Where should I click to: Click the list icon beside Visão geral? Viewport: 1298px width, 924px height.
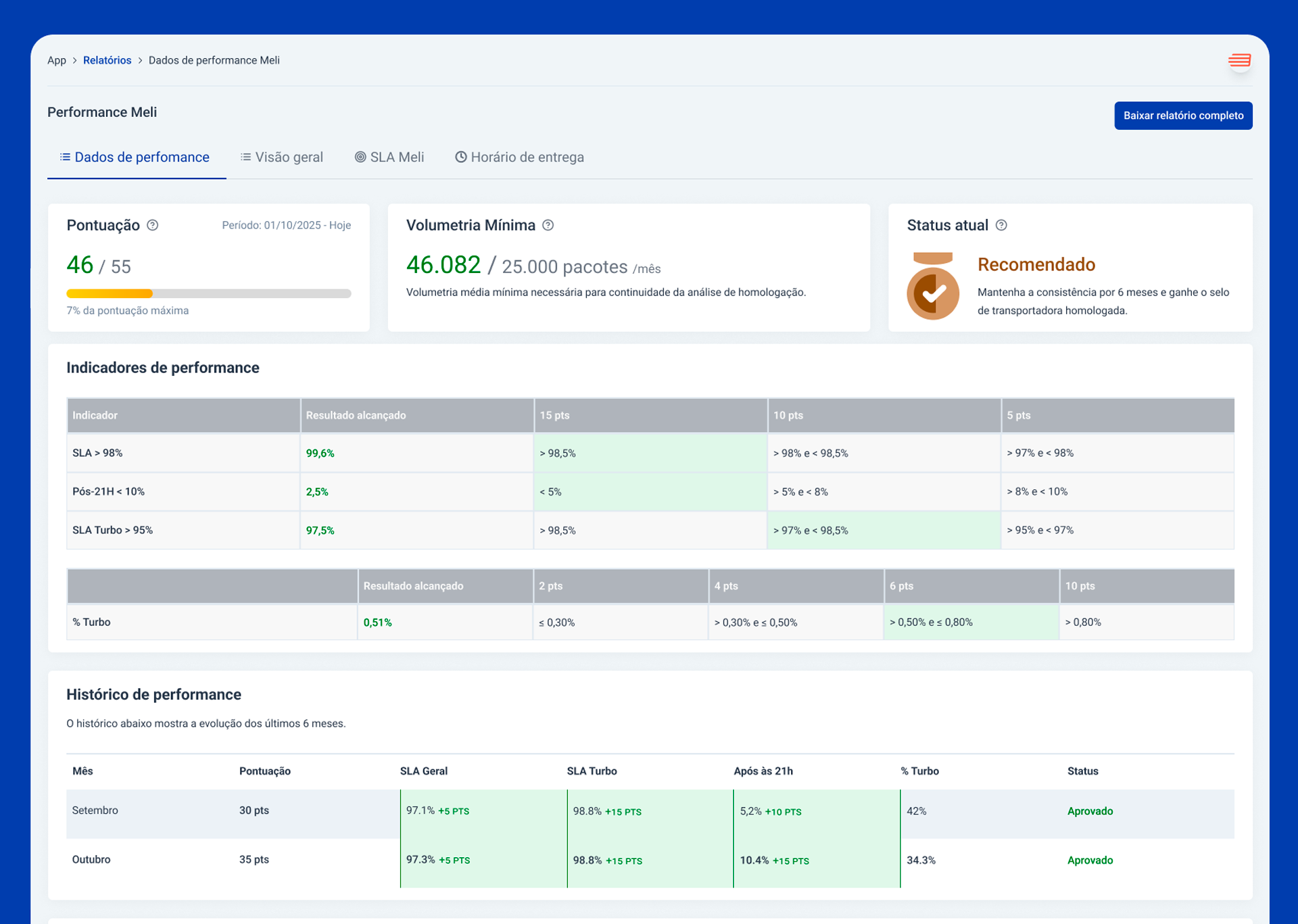tap(245, 157)
